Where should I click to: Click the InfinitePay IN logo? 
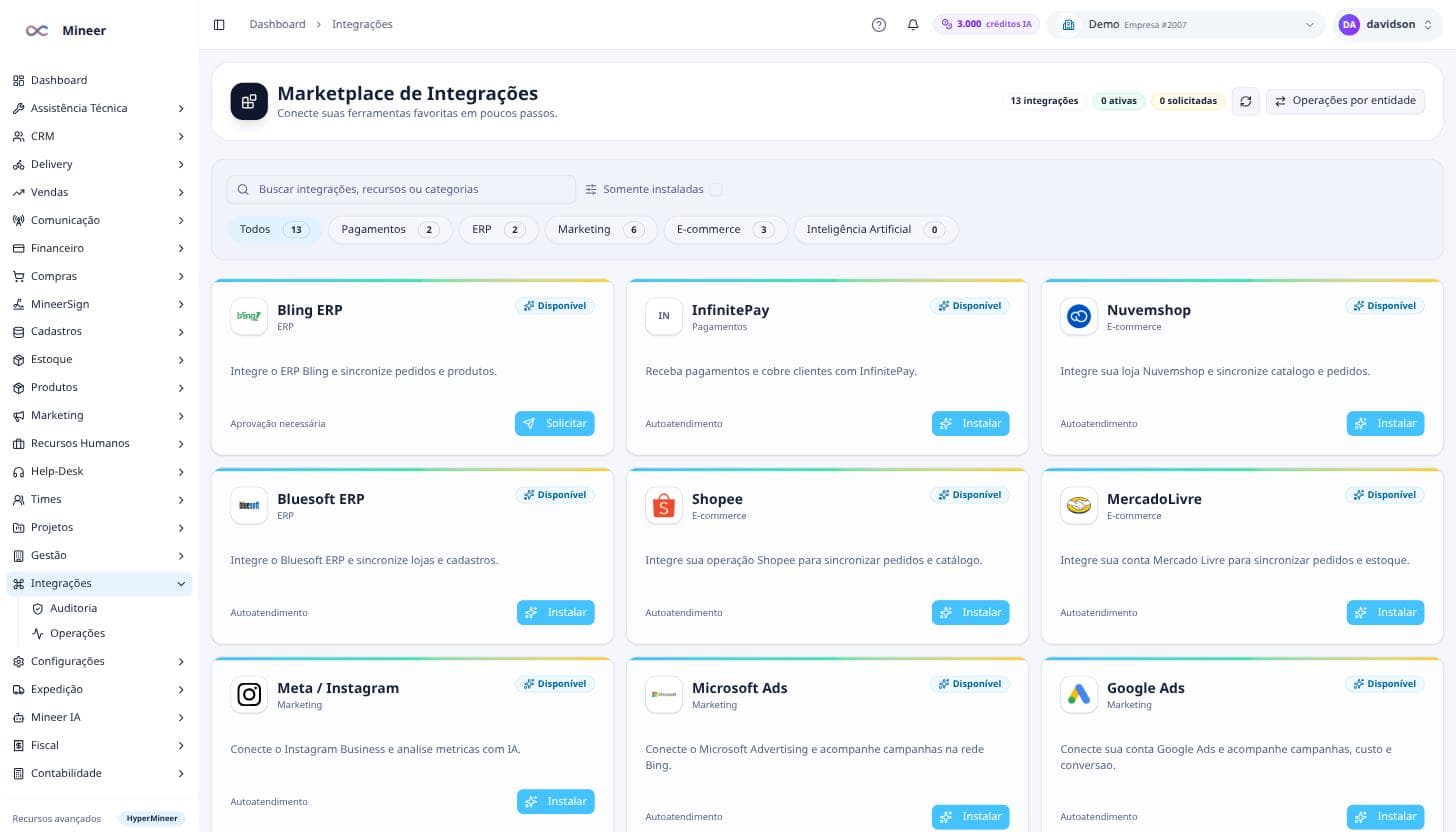(664, 316)
